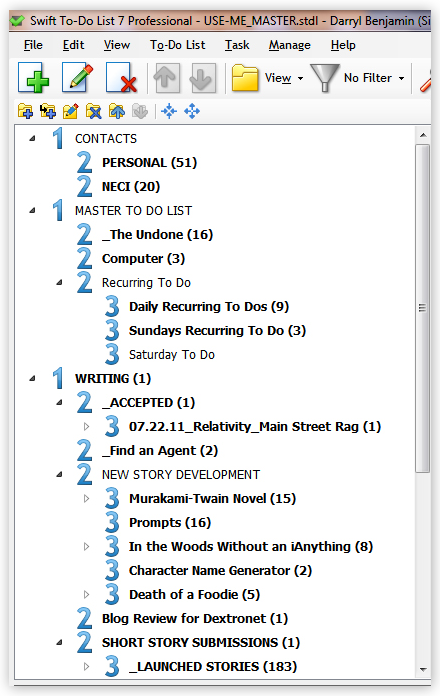Open the Task menu
This screenshot has width=440, height=696.
237,45
